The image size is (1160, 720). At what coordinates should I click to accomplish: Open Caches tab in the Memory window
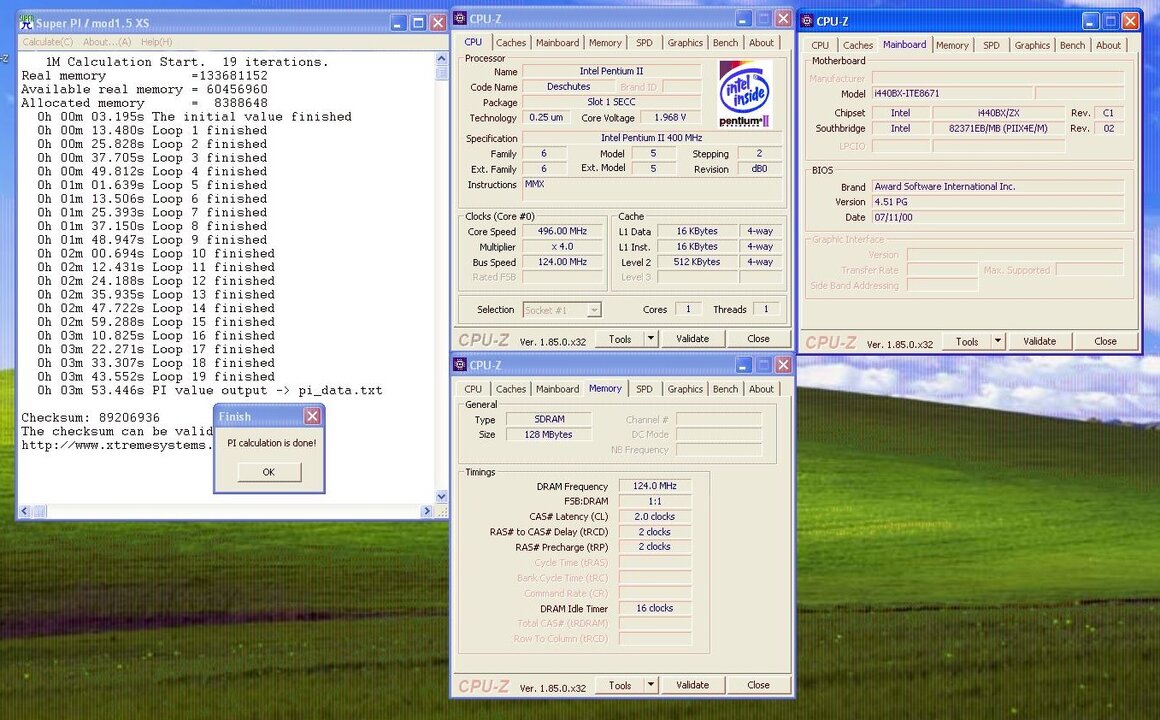pyautogui.click(x=510, y=389)
